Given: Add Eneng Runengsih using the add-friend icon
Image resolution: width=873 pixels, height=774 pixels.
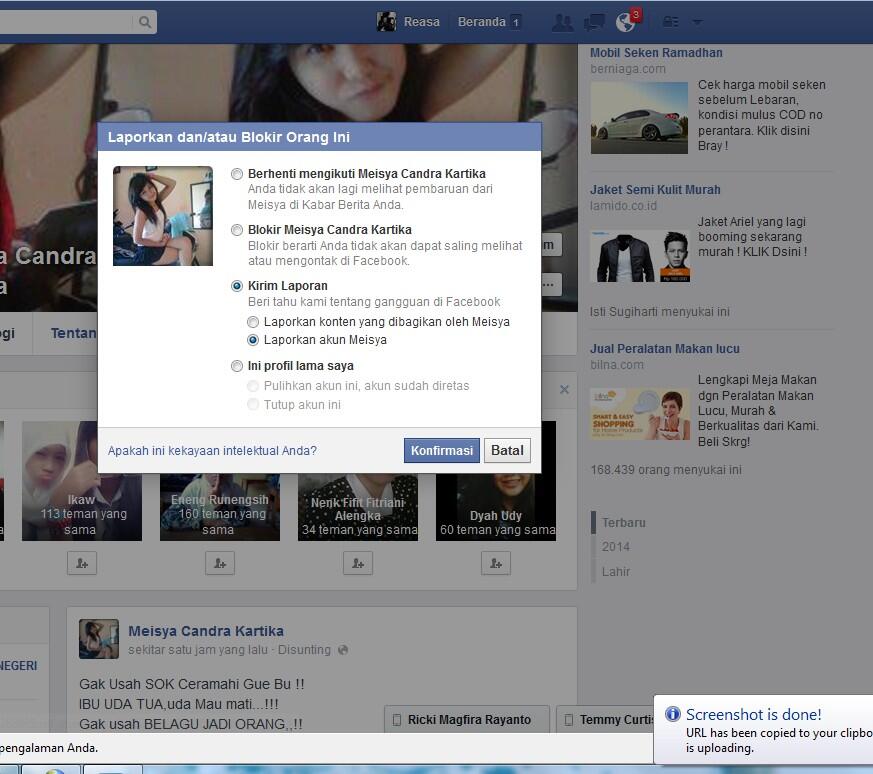Looking at the screenshot, I should pos(219,563).
